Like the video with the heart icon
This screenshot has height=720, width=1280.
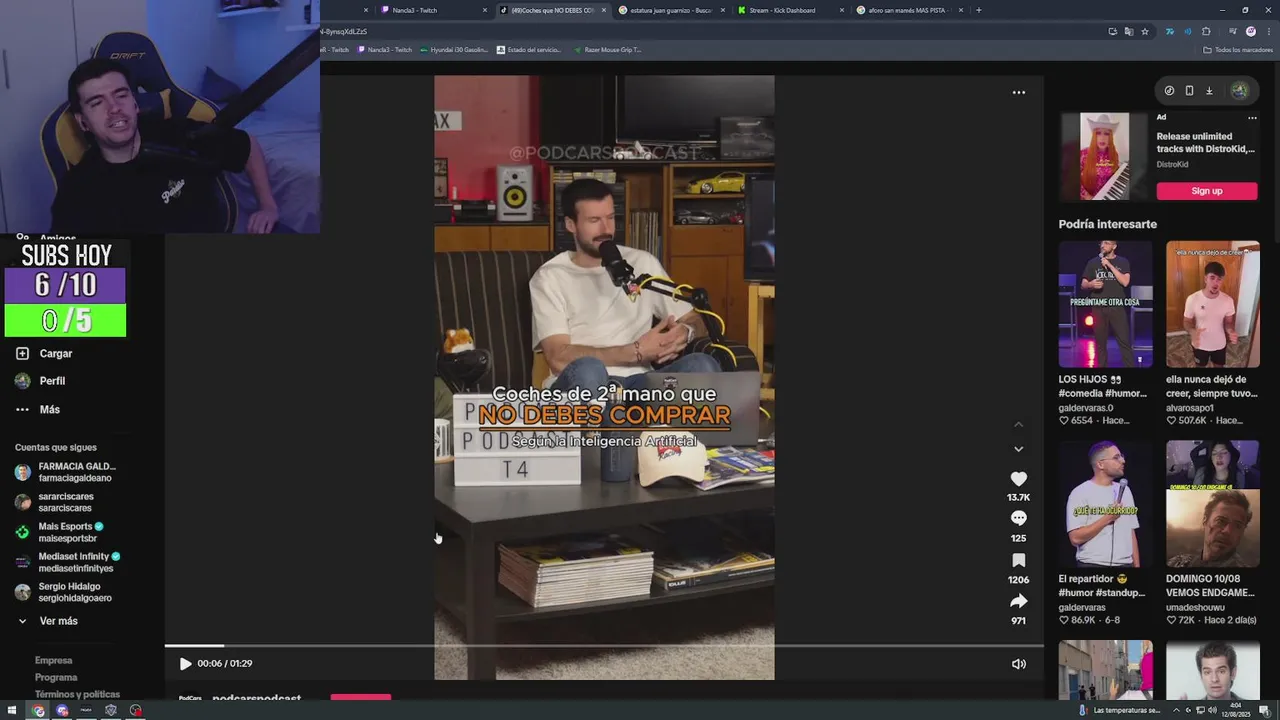(1018, 479)
